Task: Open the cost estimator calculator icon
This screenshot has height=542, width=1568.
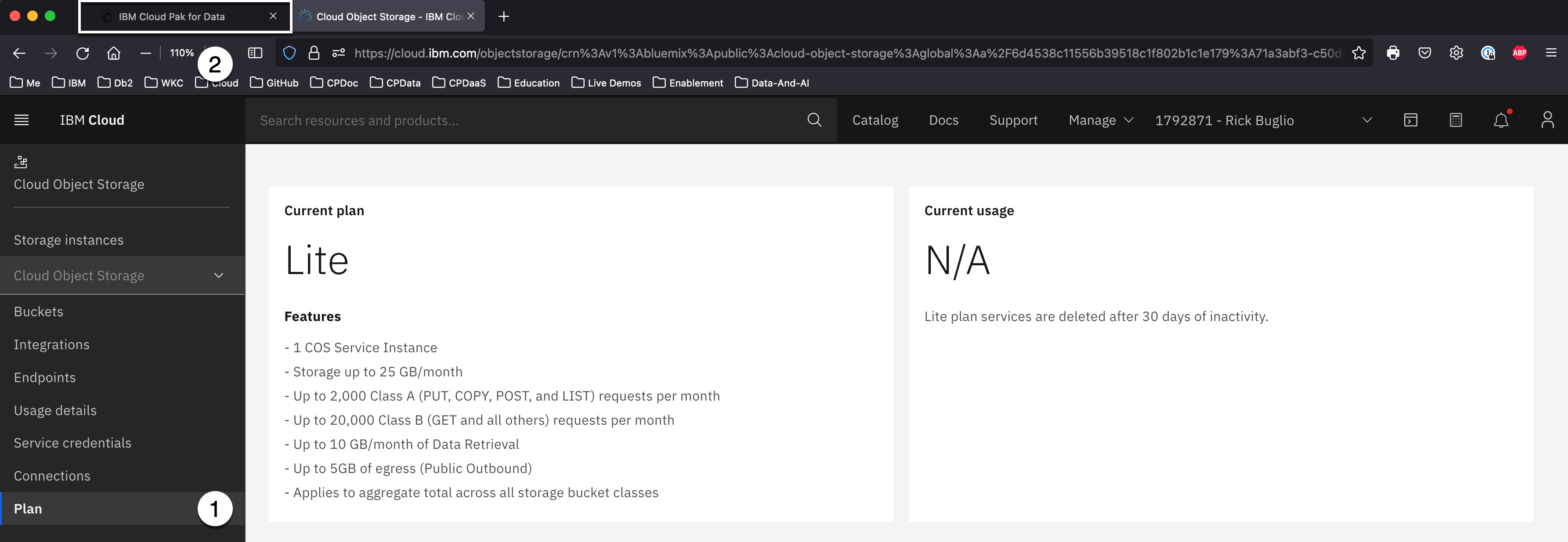Action: click(1456, 120)
